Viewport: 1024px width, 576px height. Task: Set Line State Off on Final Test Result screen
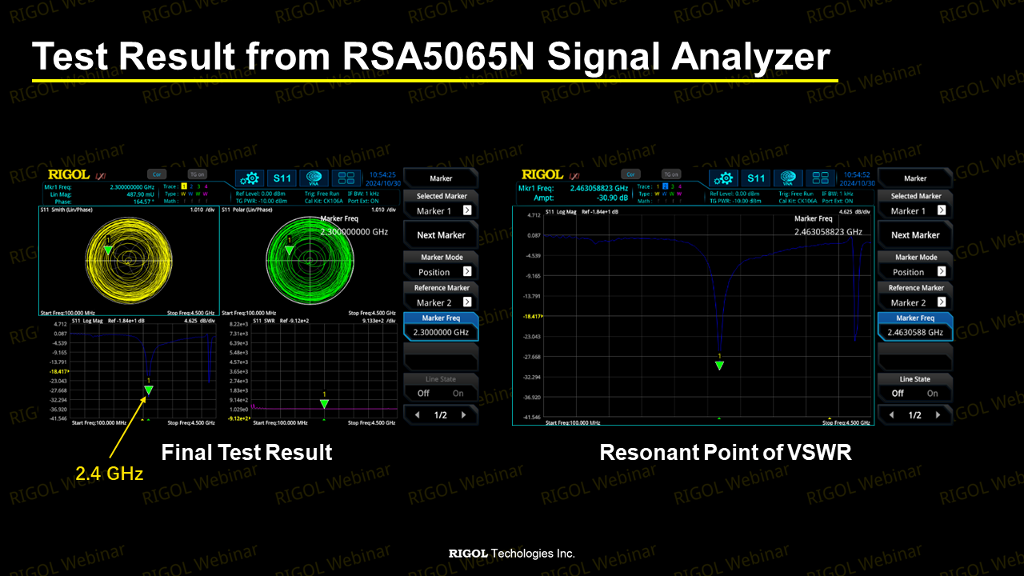click(x=423, y=393)
